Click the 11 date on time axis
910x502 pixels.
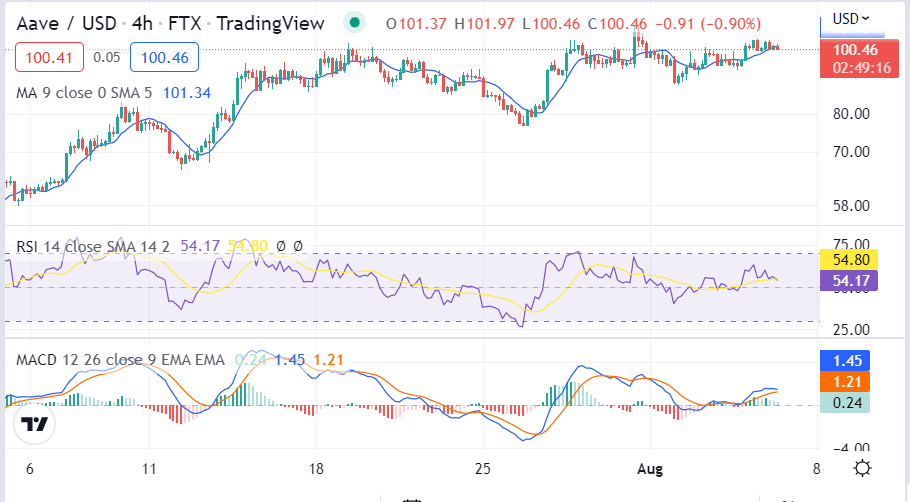click(x=150, y=469)
